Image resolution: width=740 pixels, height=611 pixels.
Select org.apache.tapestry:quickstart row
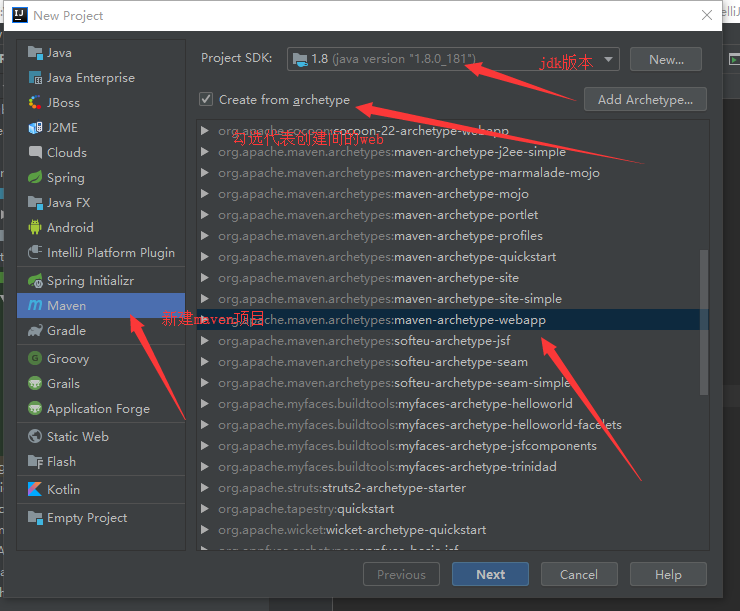coord(453,509)
